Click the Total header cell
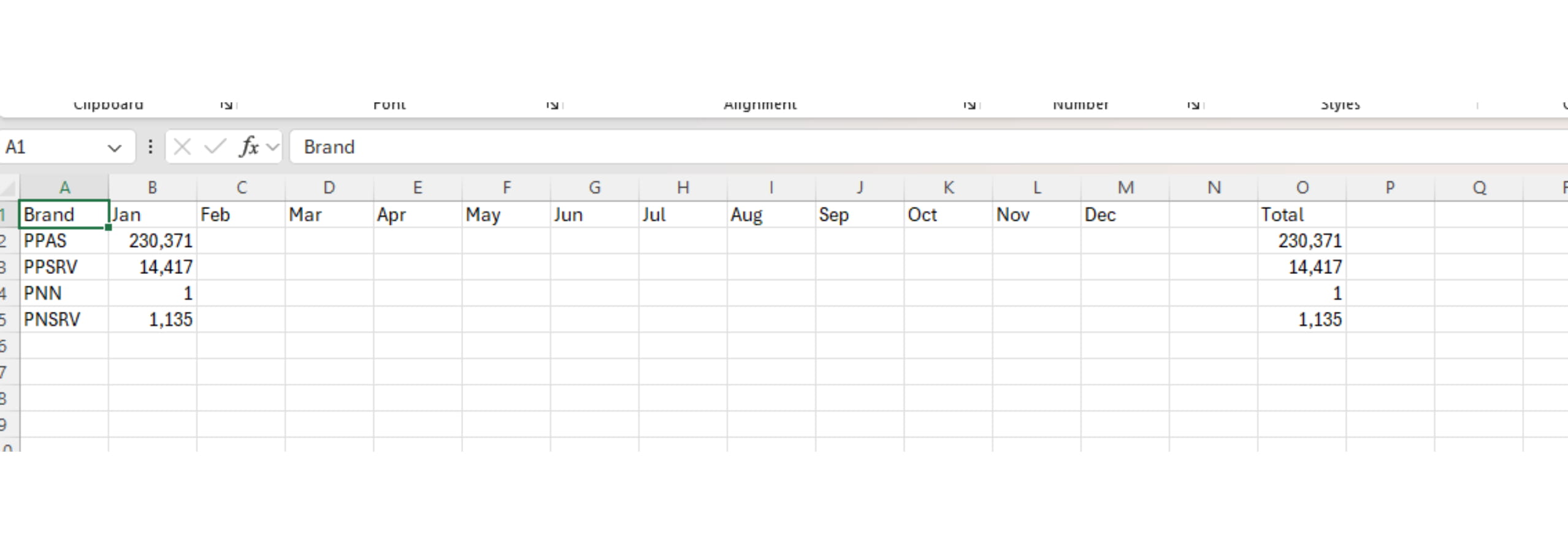This screenshot has width=1568, height=554. tap(1302, 214)
